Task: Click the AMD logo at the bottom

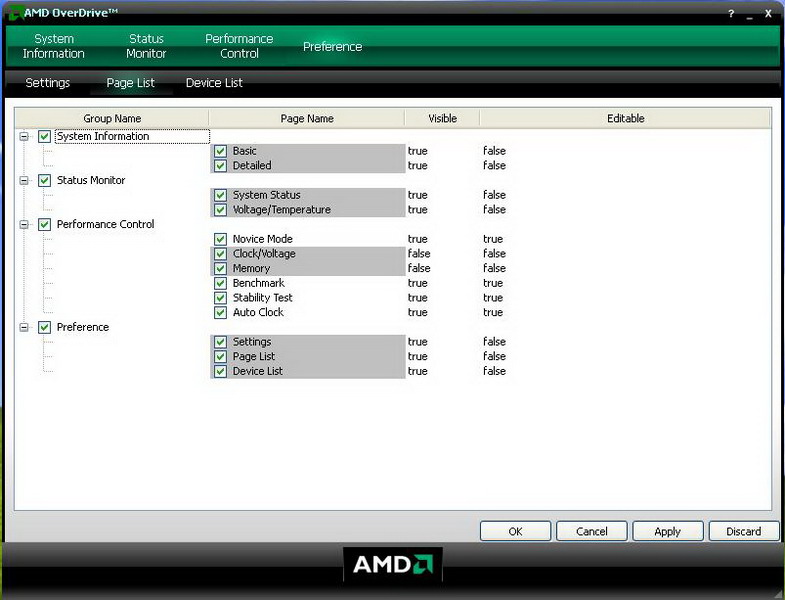Action: tap(393, 564)
